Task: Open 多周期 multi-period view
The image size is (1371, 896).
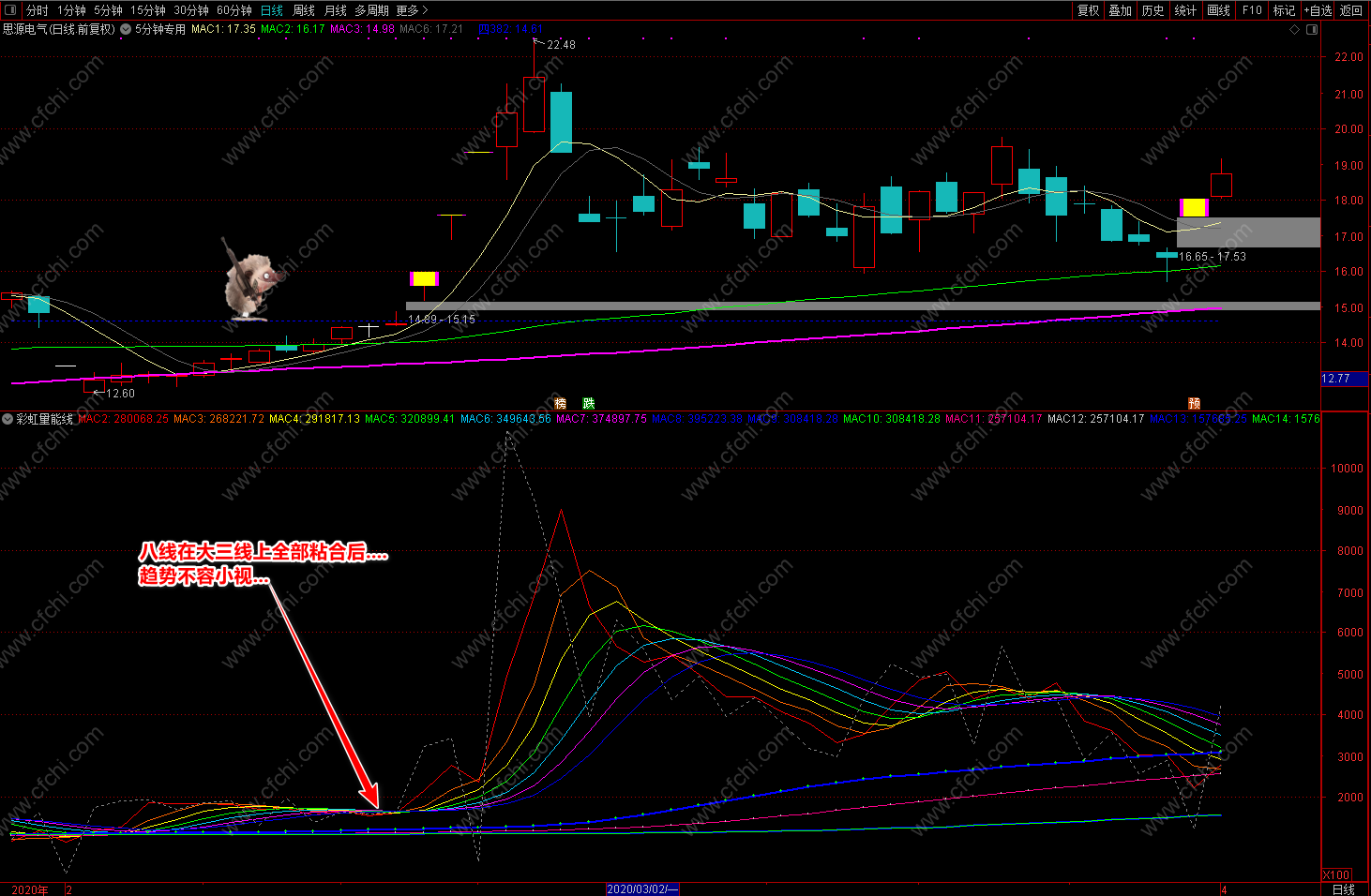Action: [x=371, y=10]
